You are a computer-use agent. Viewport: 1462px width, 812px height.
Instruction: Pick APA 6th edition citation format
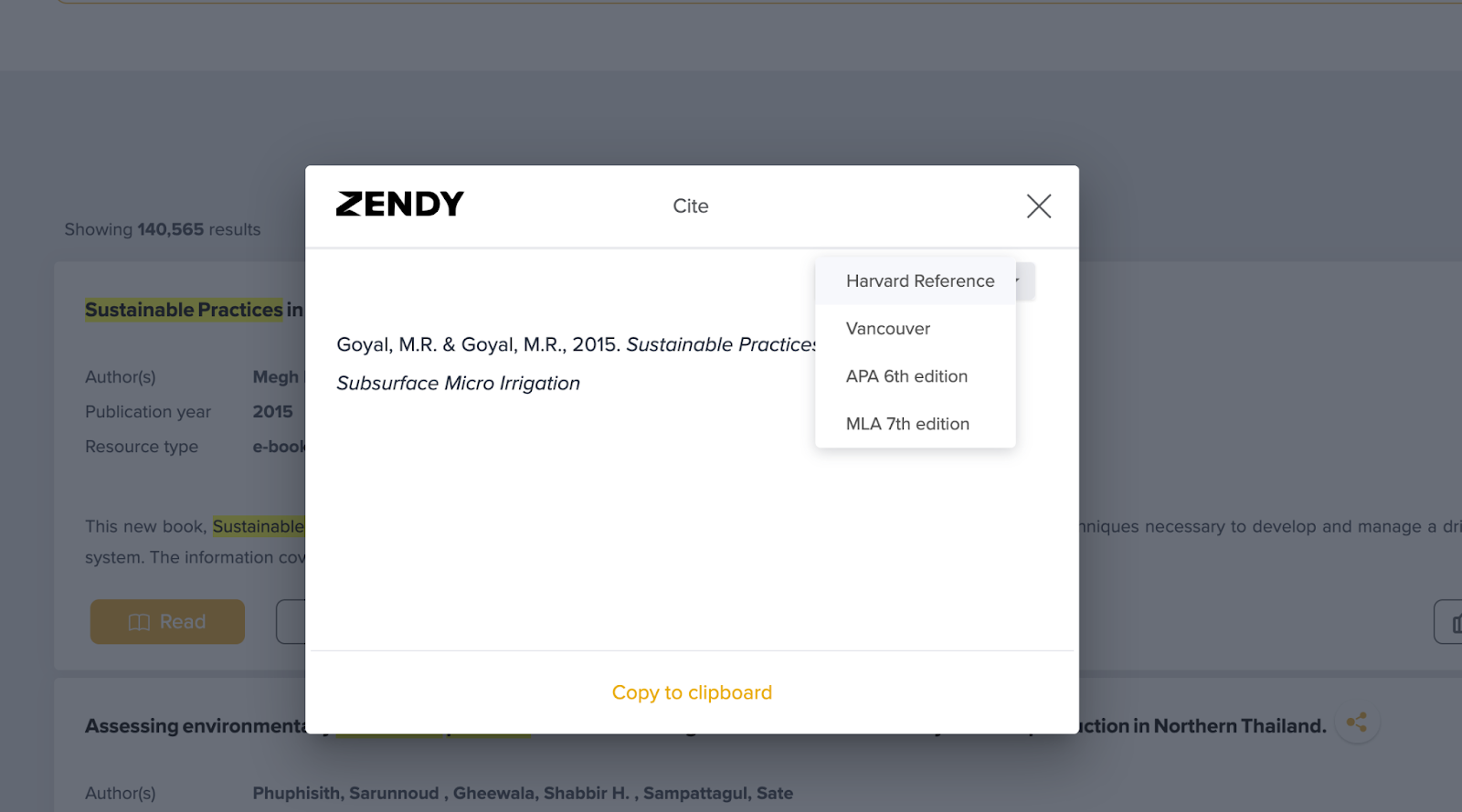pyautogui.click(x=906, y=376)
